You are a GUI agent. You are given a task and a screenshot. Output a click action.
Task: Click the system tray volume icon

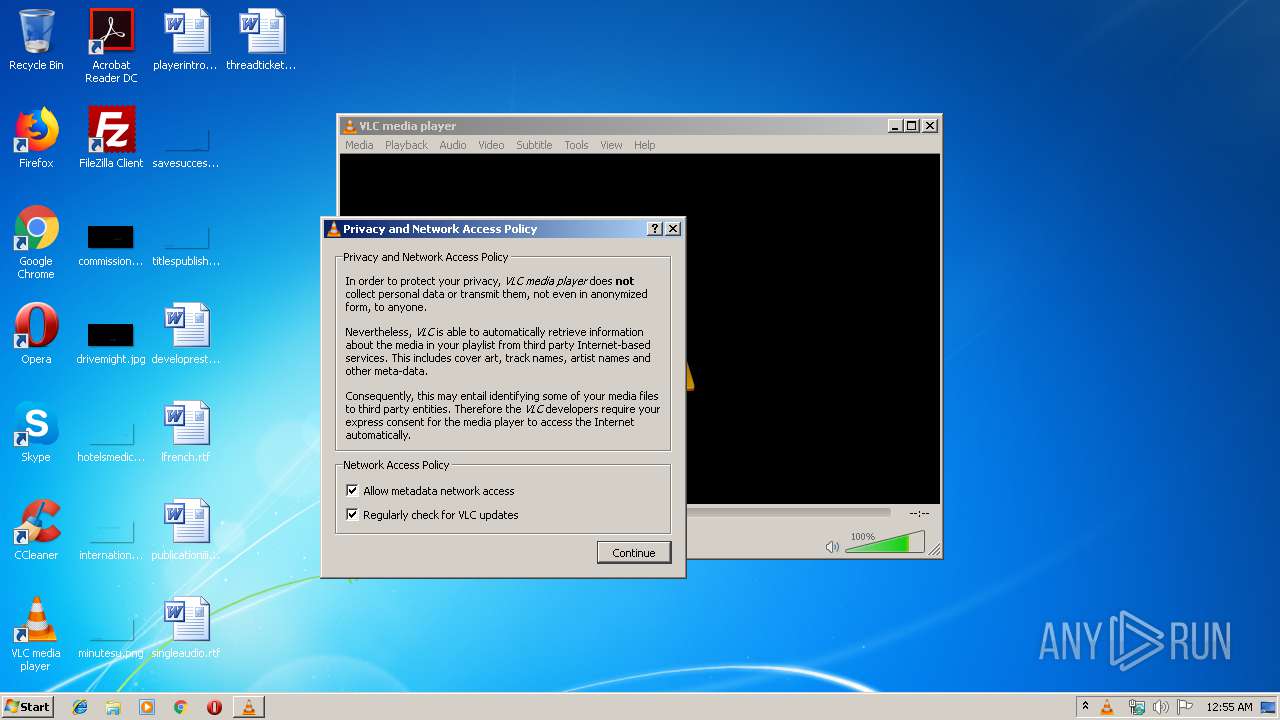click(1160, 707)
